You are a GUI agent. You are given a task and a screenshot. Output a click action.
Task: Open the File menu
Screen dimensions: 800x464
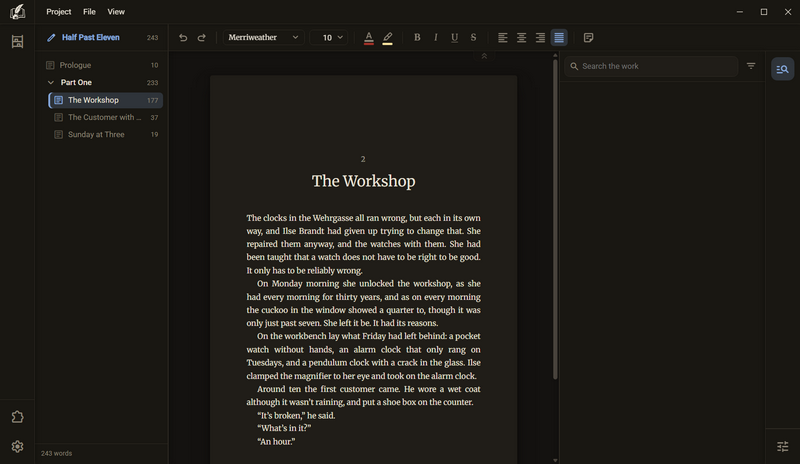coord(89,11)
